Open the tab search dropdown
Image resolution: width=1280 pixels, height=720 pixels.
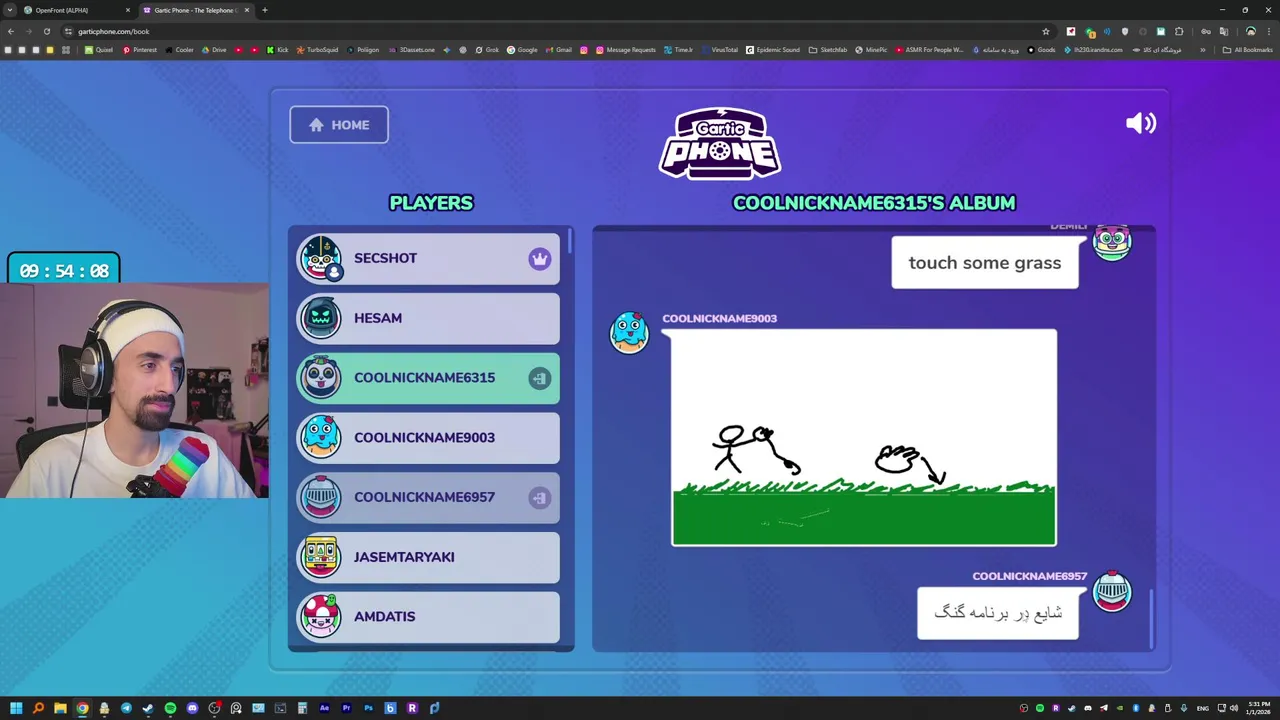(x=9, y=10)
